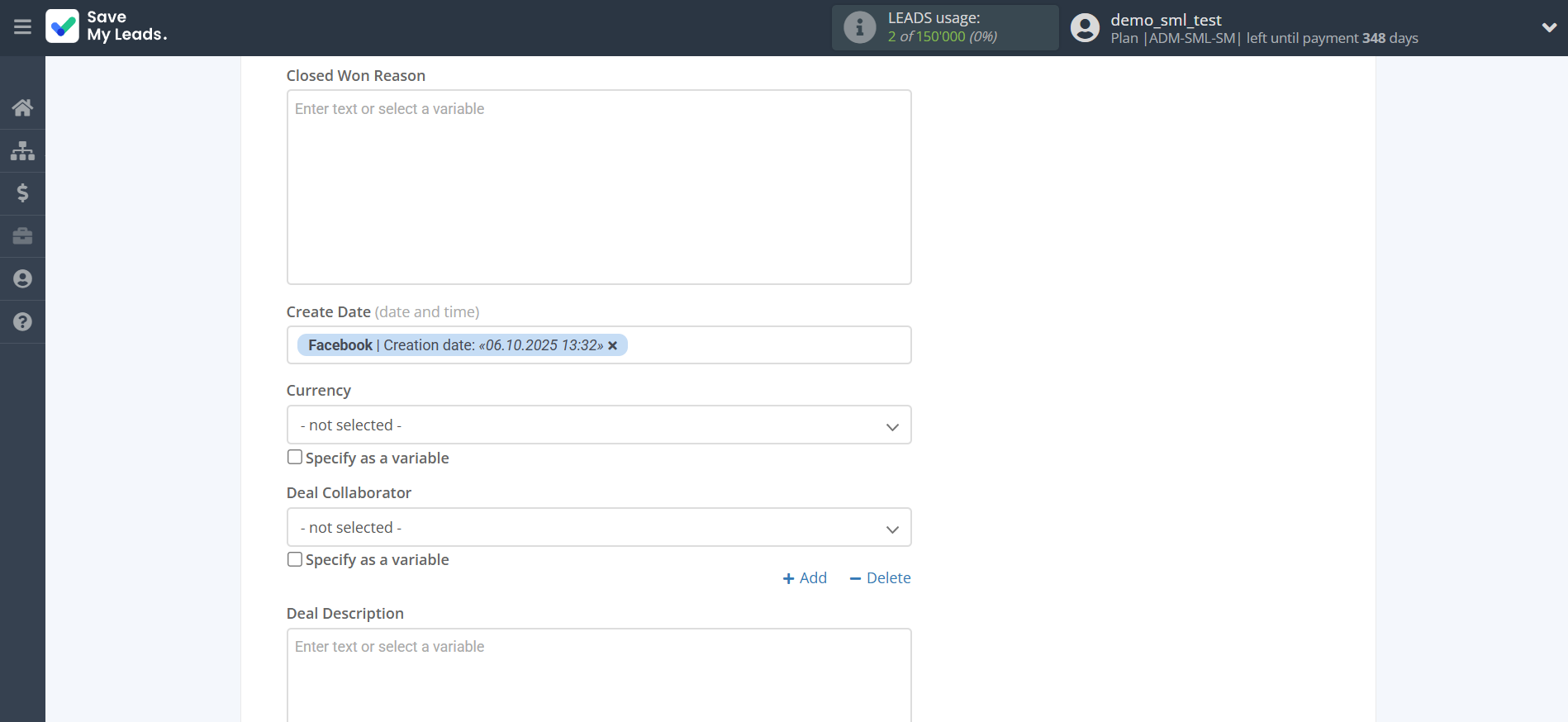This screenshot has height=722, width=1568.
Task: Click the Save My Leads logo
Action: click(x=107, y=26)
